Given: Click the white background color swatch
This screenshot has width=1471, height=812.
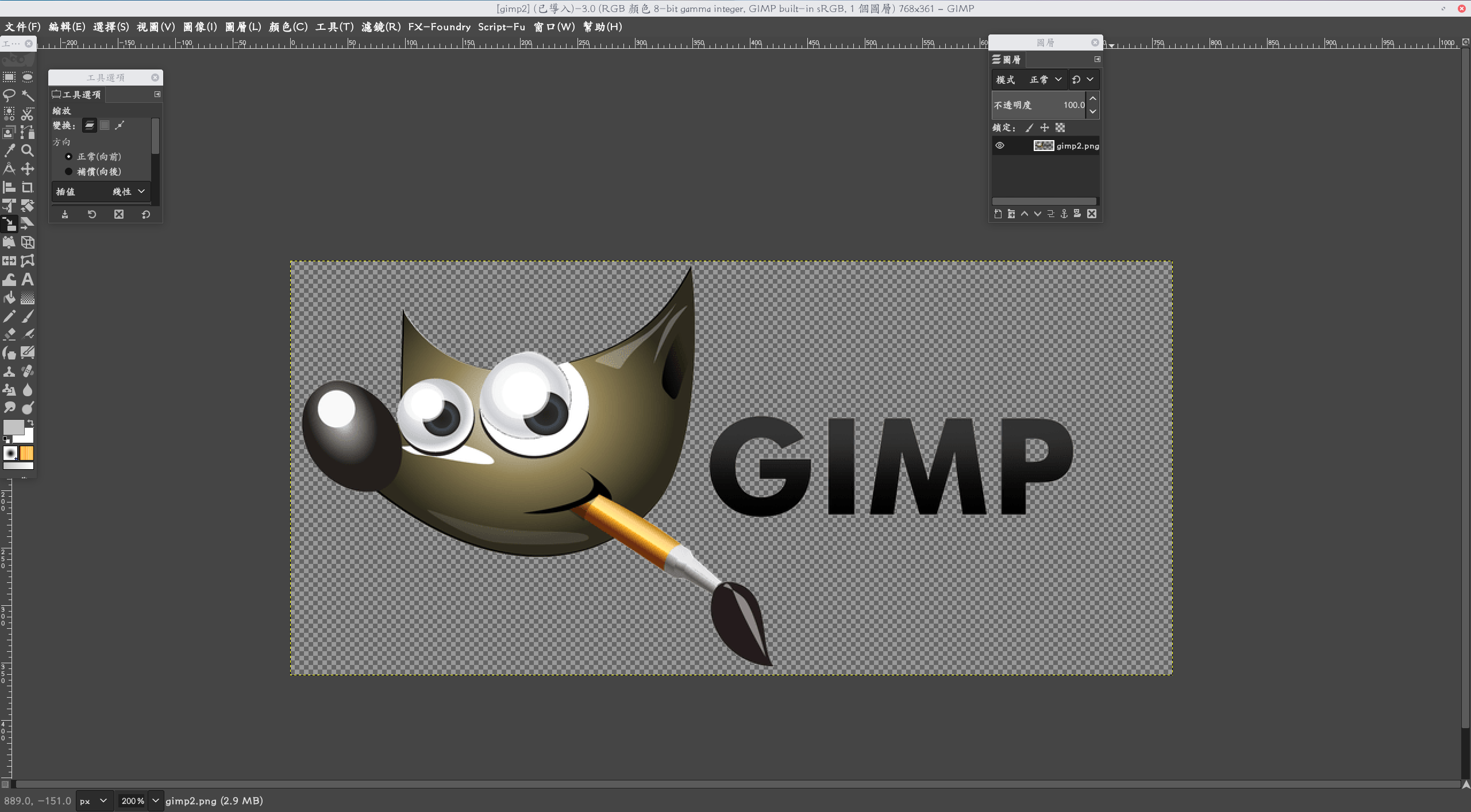Looking at the screenshot, I should pyautogui.click(x=28, y=437).
